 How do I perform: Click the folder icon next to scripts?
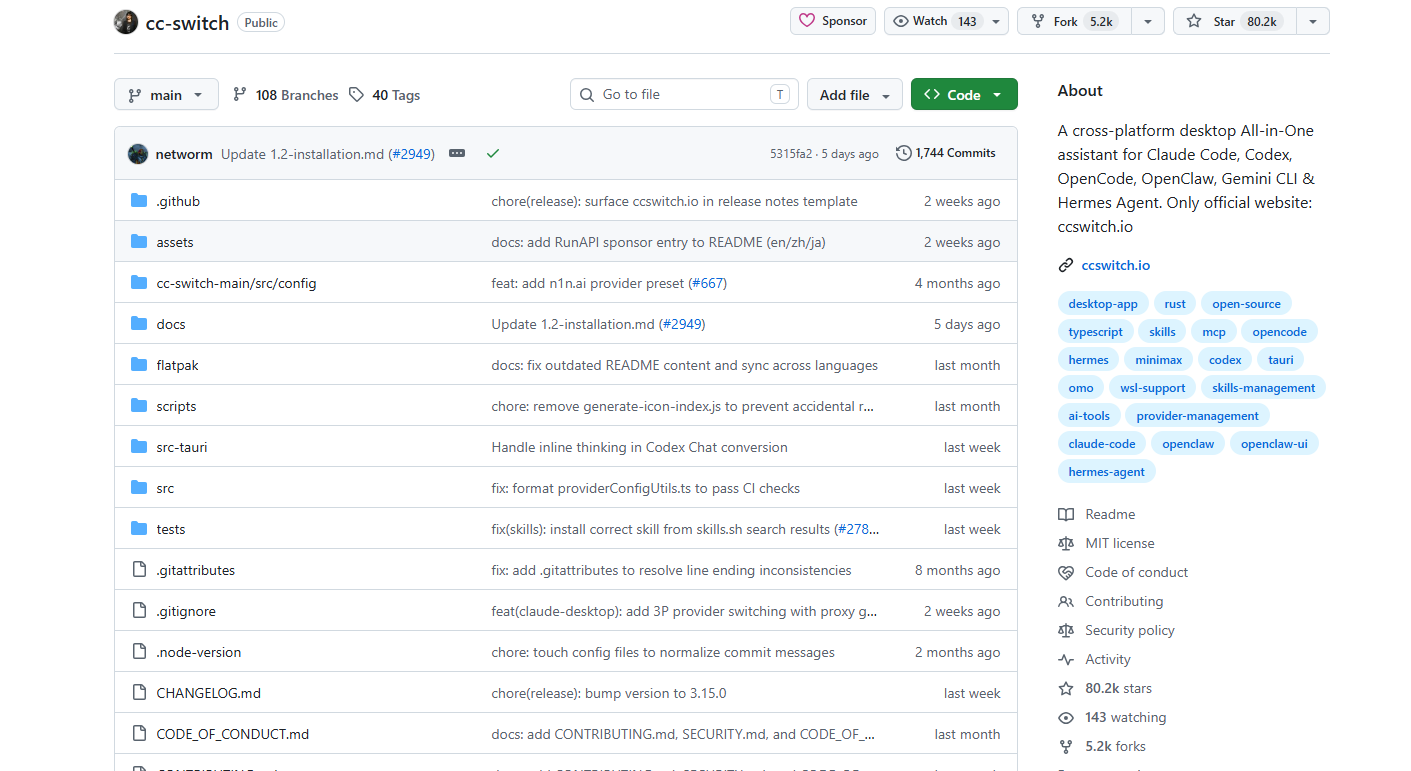tap(139, 406)
